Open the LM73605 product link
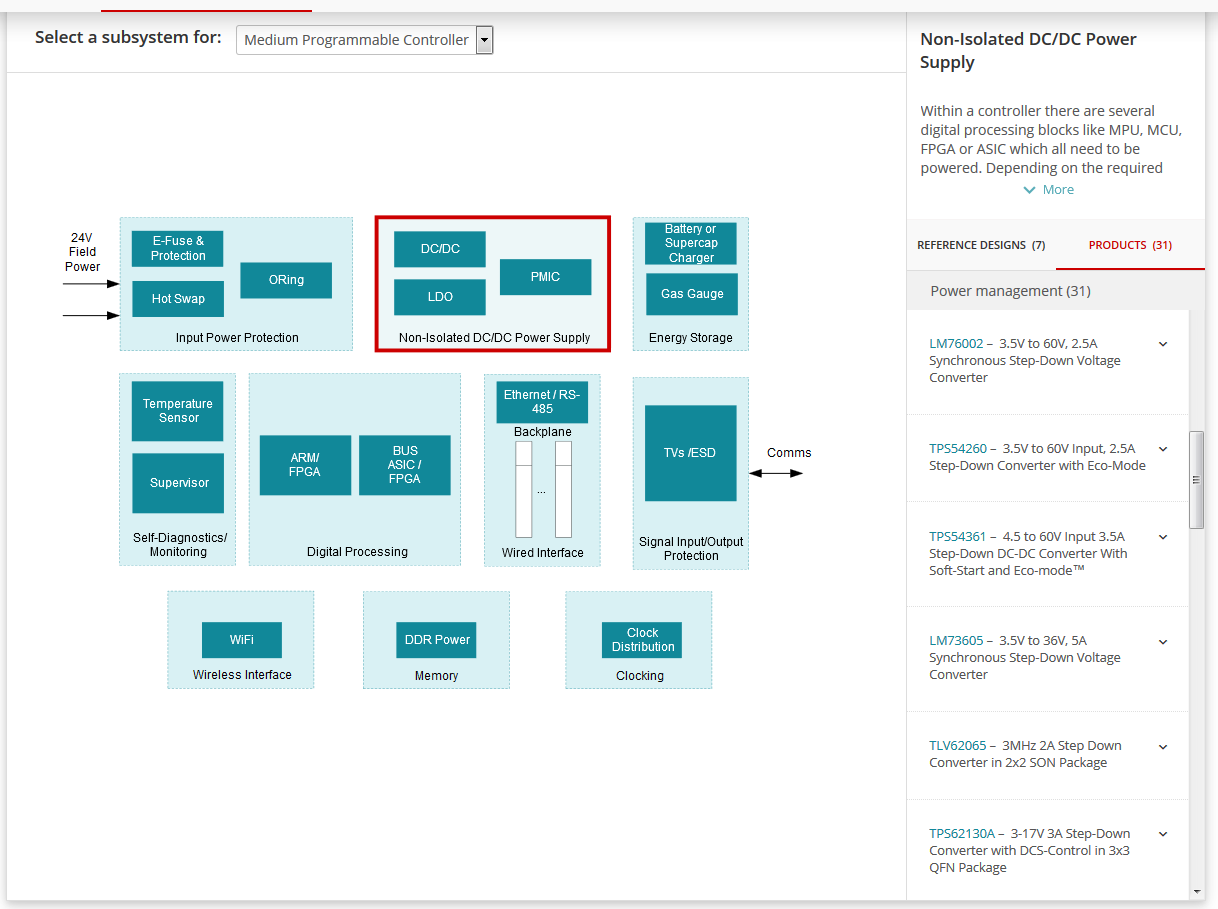Screen dimensions: 1218x909 [956, 640]
